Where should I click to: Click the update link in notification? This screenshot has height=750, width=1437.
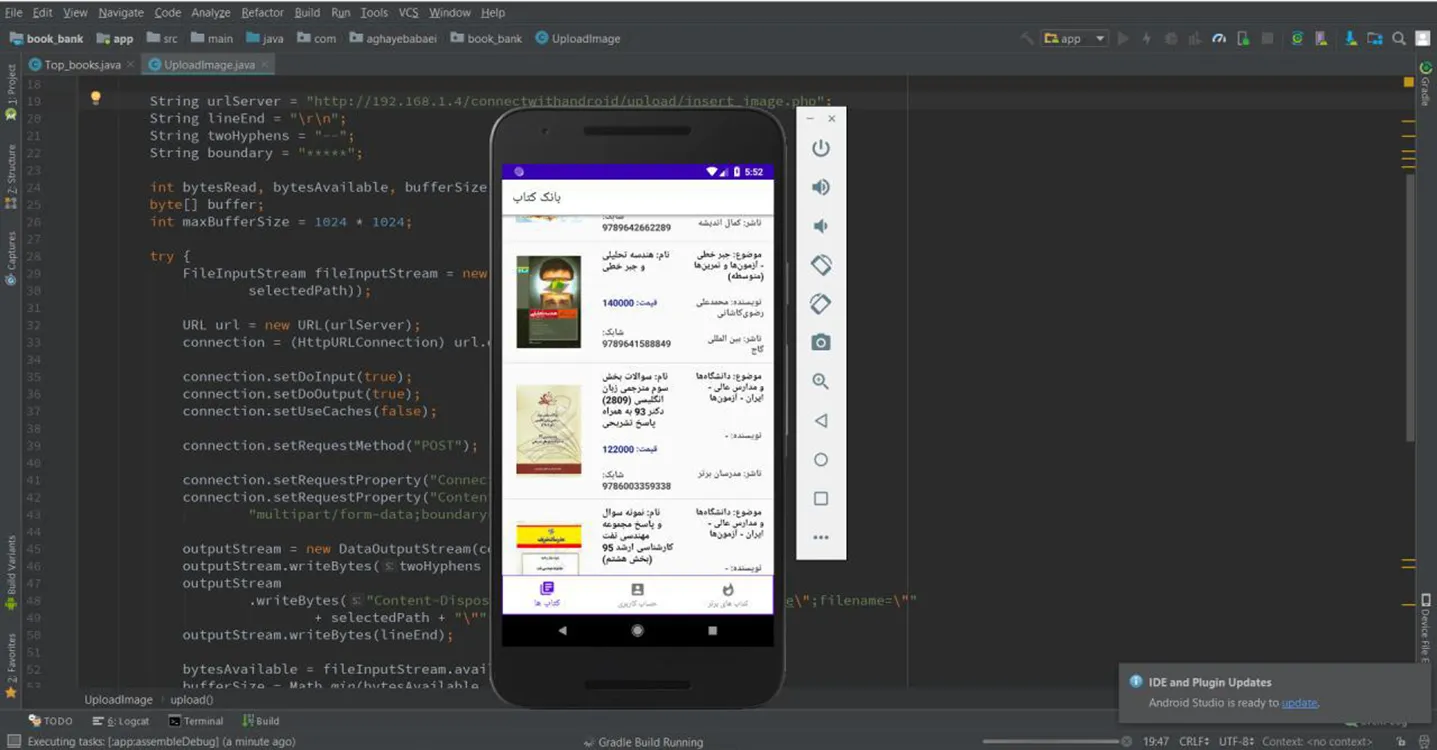click(1299, 703)
